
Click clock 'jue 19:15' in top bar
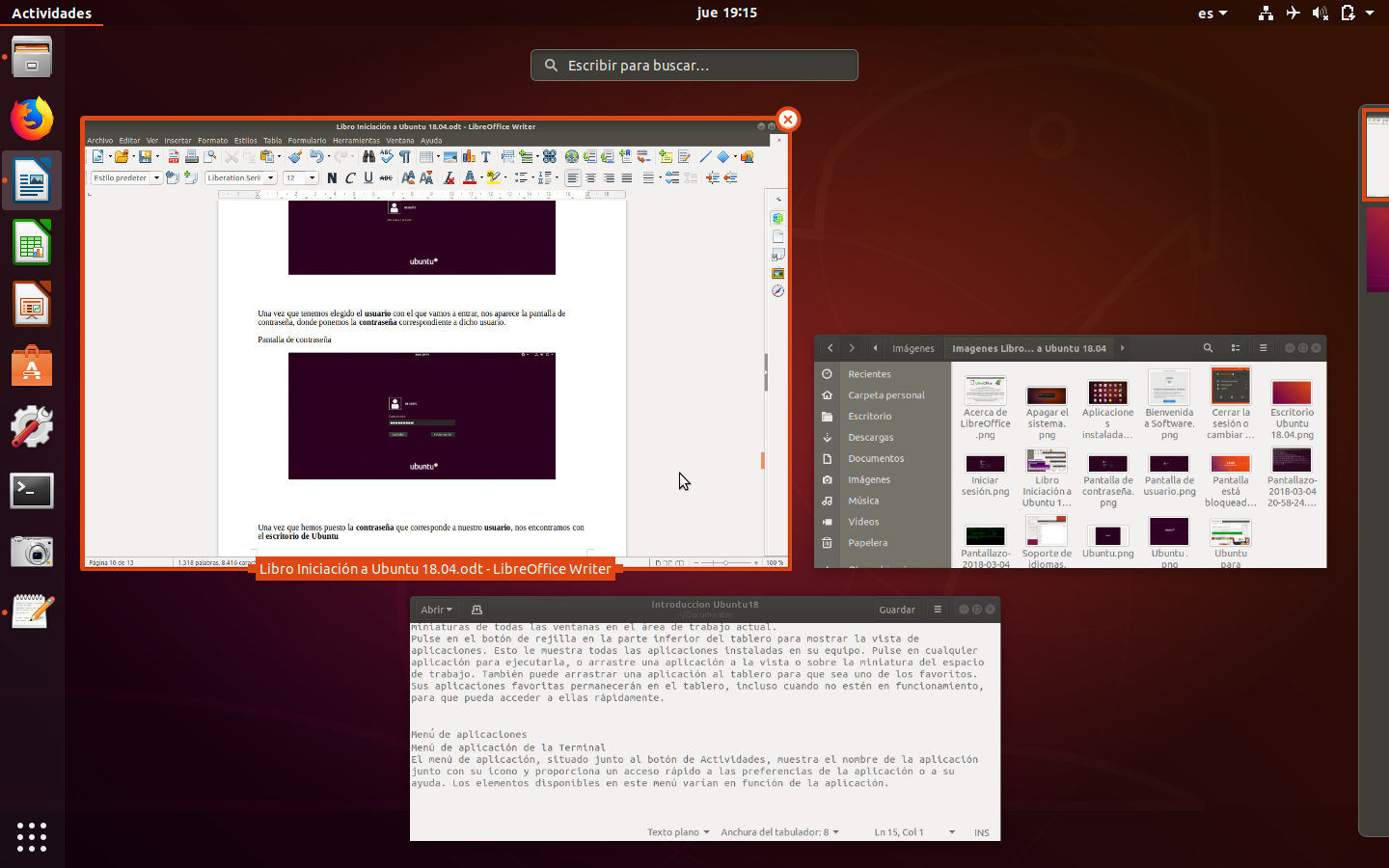(x=727, y=13)
